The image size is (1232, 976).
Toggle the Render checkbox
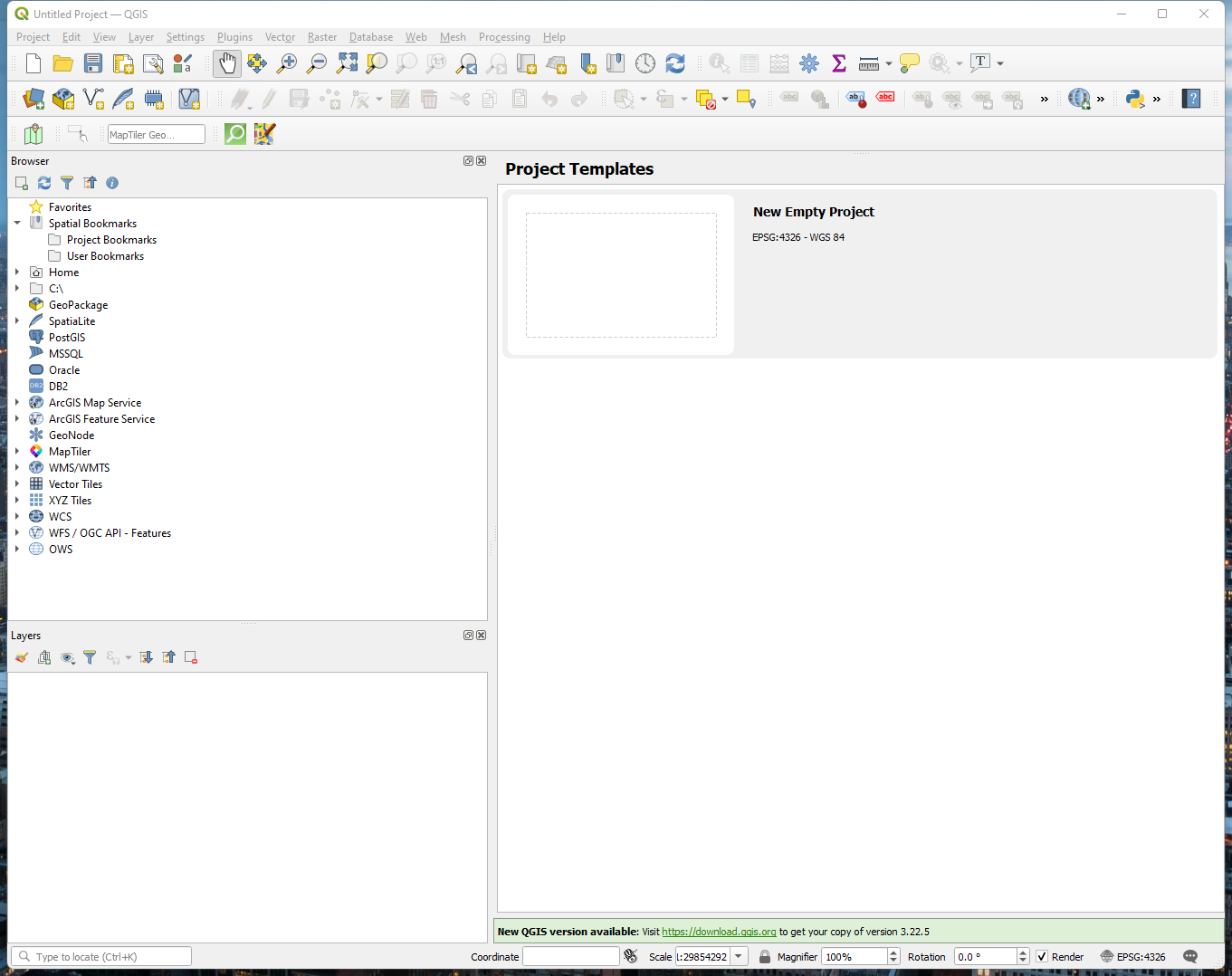(1042, 957)
